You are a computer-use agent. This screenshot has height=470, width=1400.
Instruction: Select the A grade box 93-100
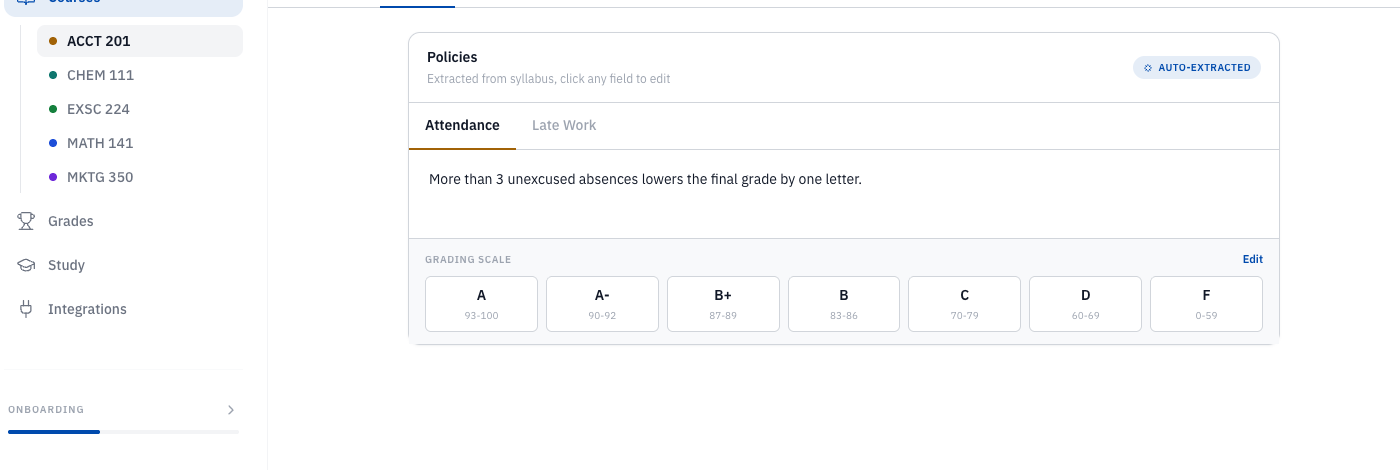481,304
